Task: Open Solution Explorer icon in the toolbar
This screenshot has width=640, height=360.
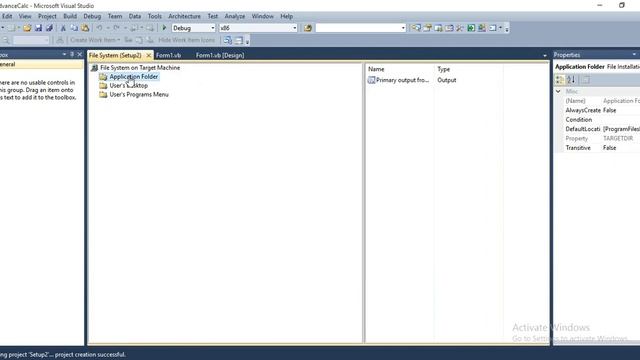Action: 416,28
